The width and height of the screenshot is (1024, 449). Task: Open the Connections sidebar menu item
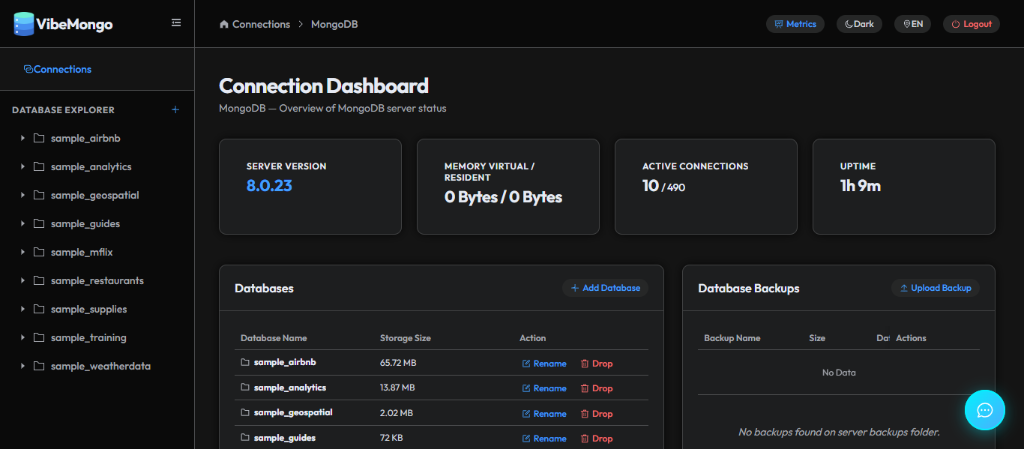tap(57, 69)
